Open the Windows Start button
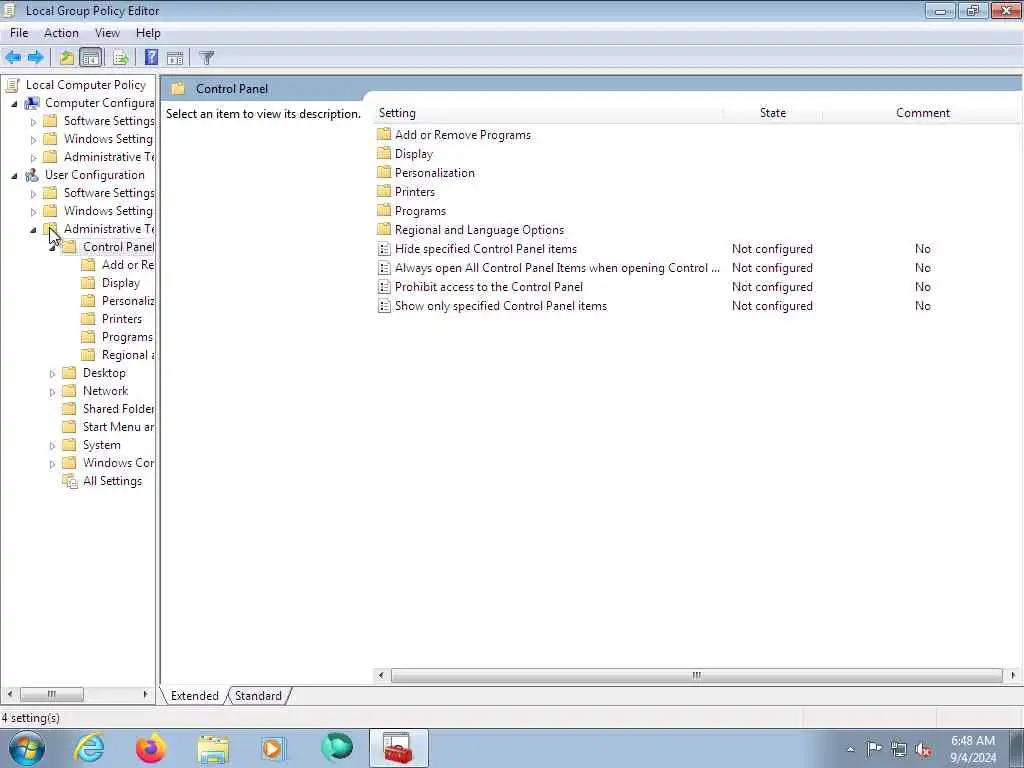The image size is (1024, 768). [26, 748]
